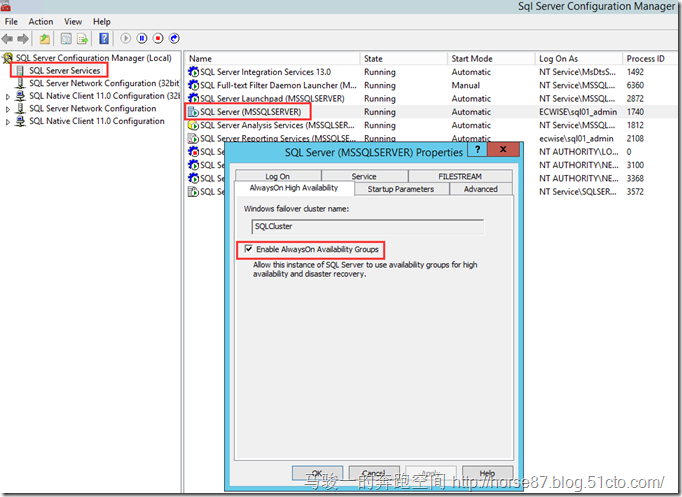Image resolution: width=682 pixels, height=497 pixels.
Task: Sort by the State column header
Action: pos(404,59)
